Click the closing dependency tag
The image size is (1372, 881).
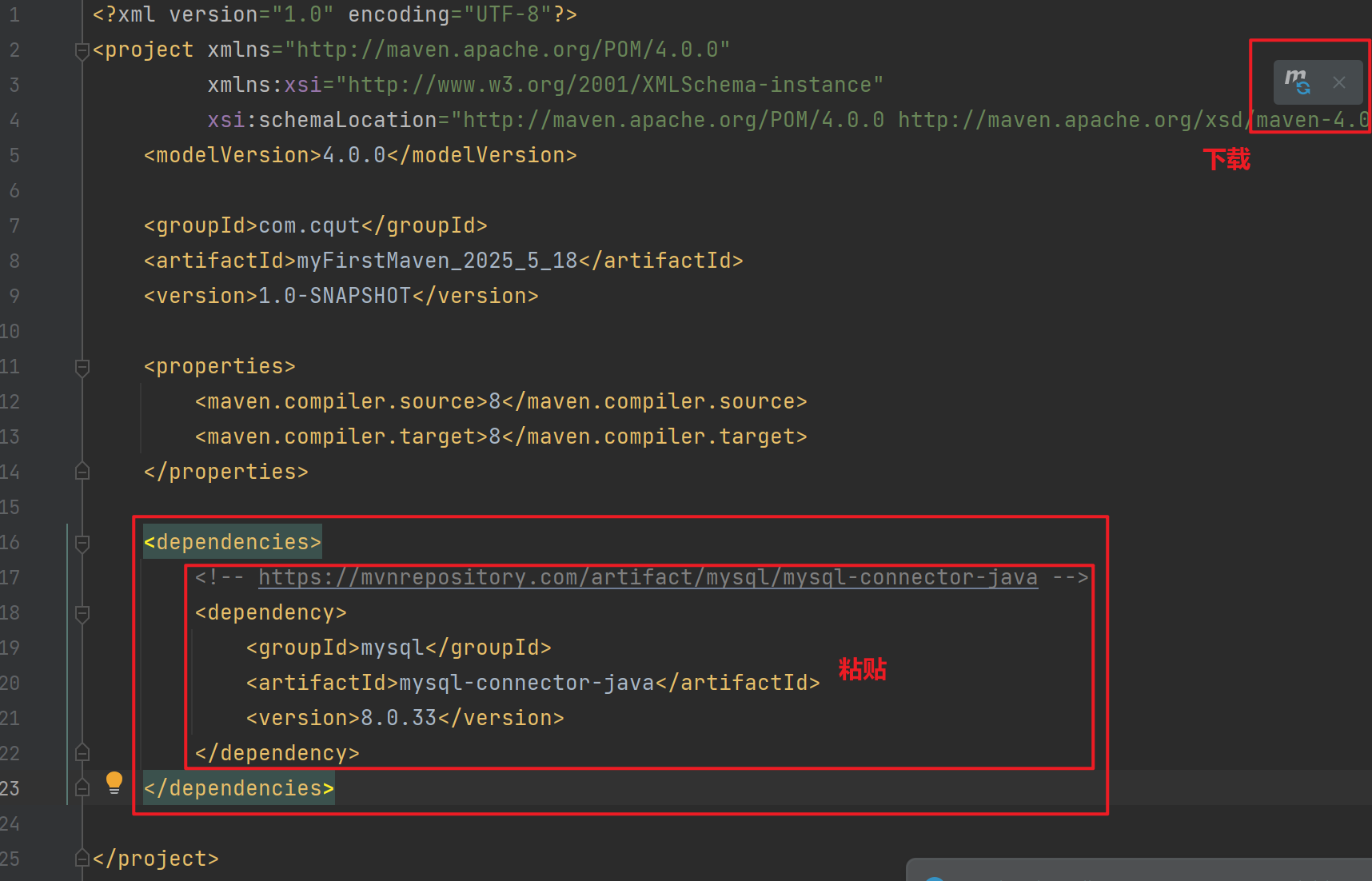[277, 753]
